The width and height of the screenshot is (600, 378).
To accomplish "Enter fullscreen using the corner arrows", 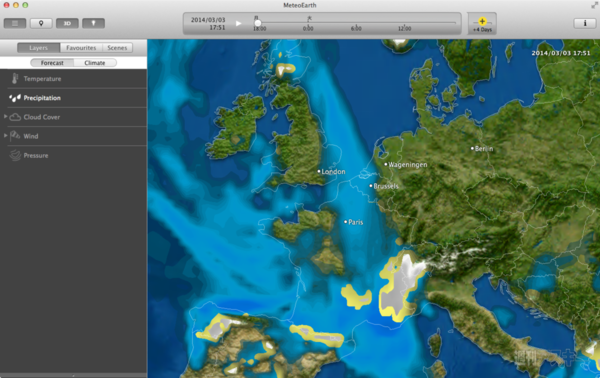I will (x=594, y=5).
